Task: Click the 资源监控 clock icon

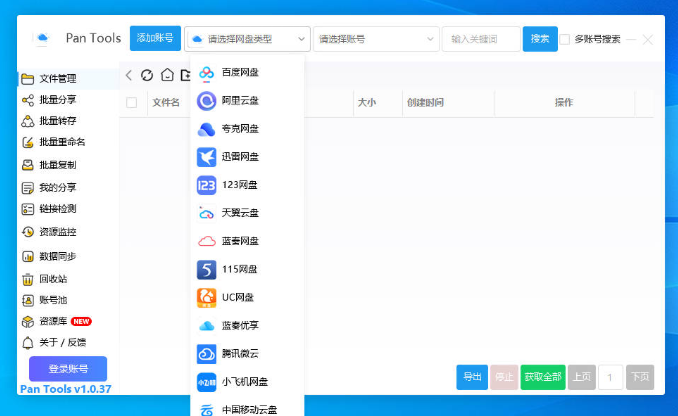Action: click(x=28, y=232)
